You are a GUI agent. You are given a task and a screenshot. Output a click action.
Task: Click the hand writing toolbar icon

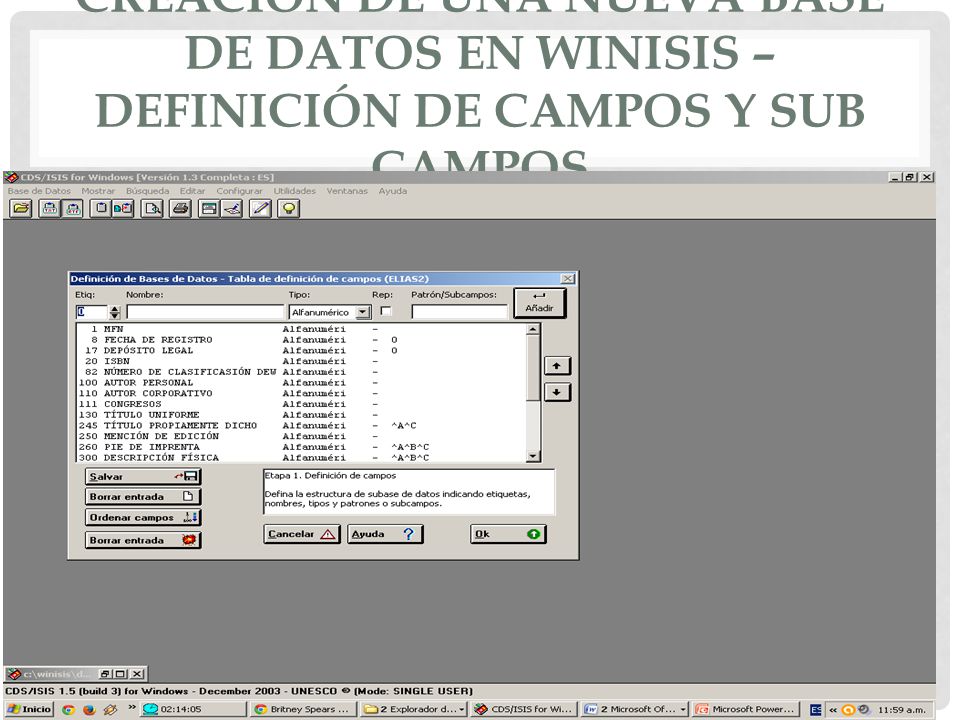tap(231, 209)
